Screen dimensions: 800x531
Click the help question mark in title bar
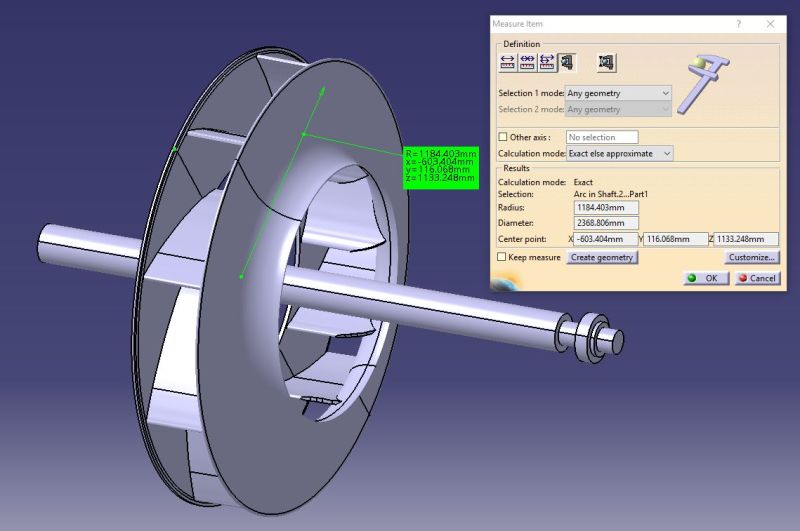click(738, 23)
